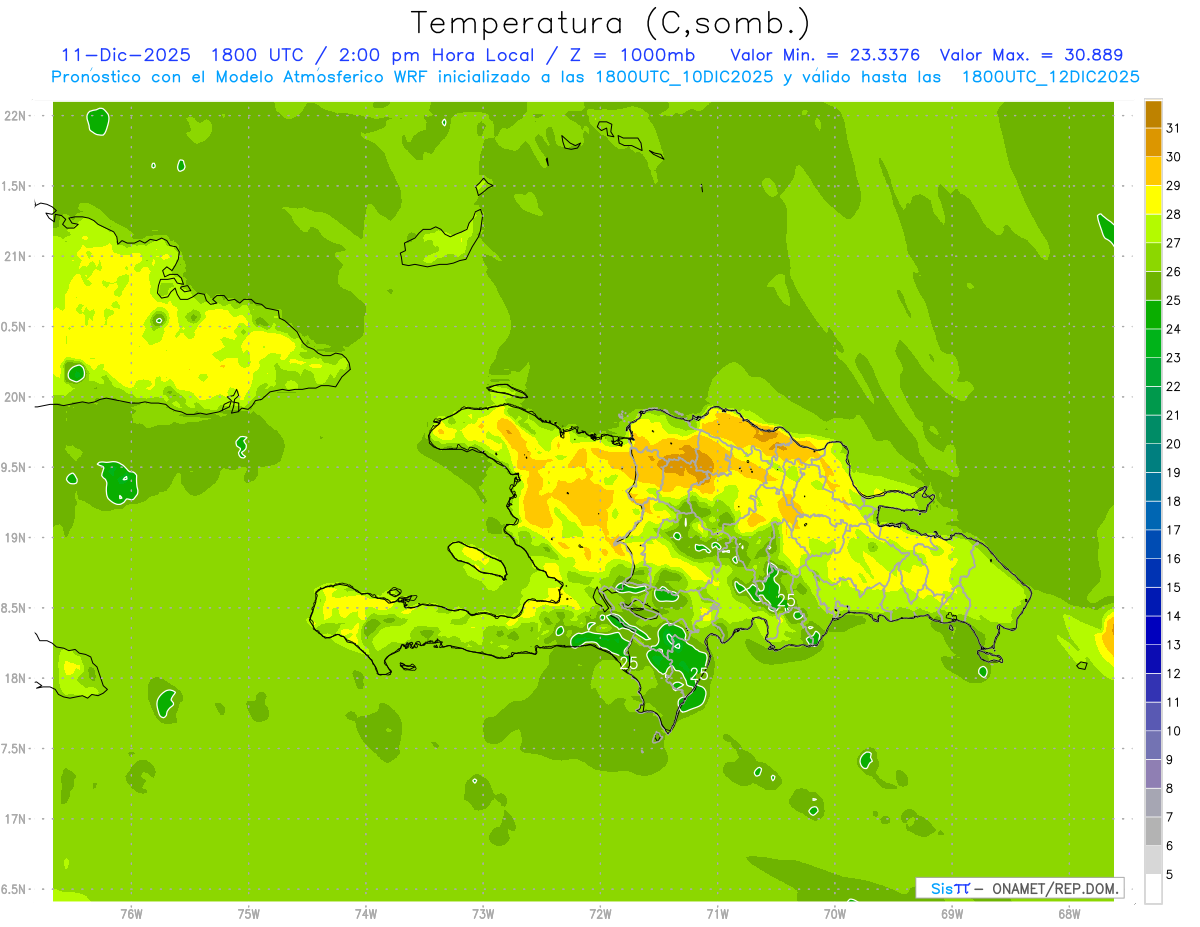Screen dimensions: 1200x927
Task: Click the 21N latitude label
Action: (17, 256)
